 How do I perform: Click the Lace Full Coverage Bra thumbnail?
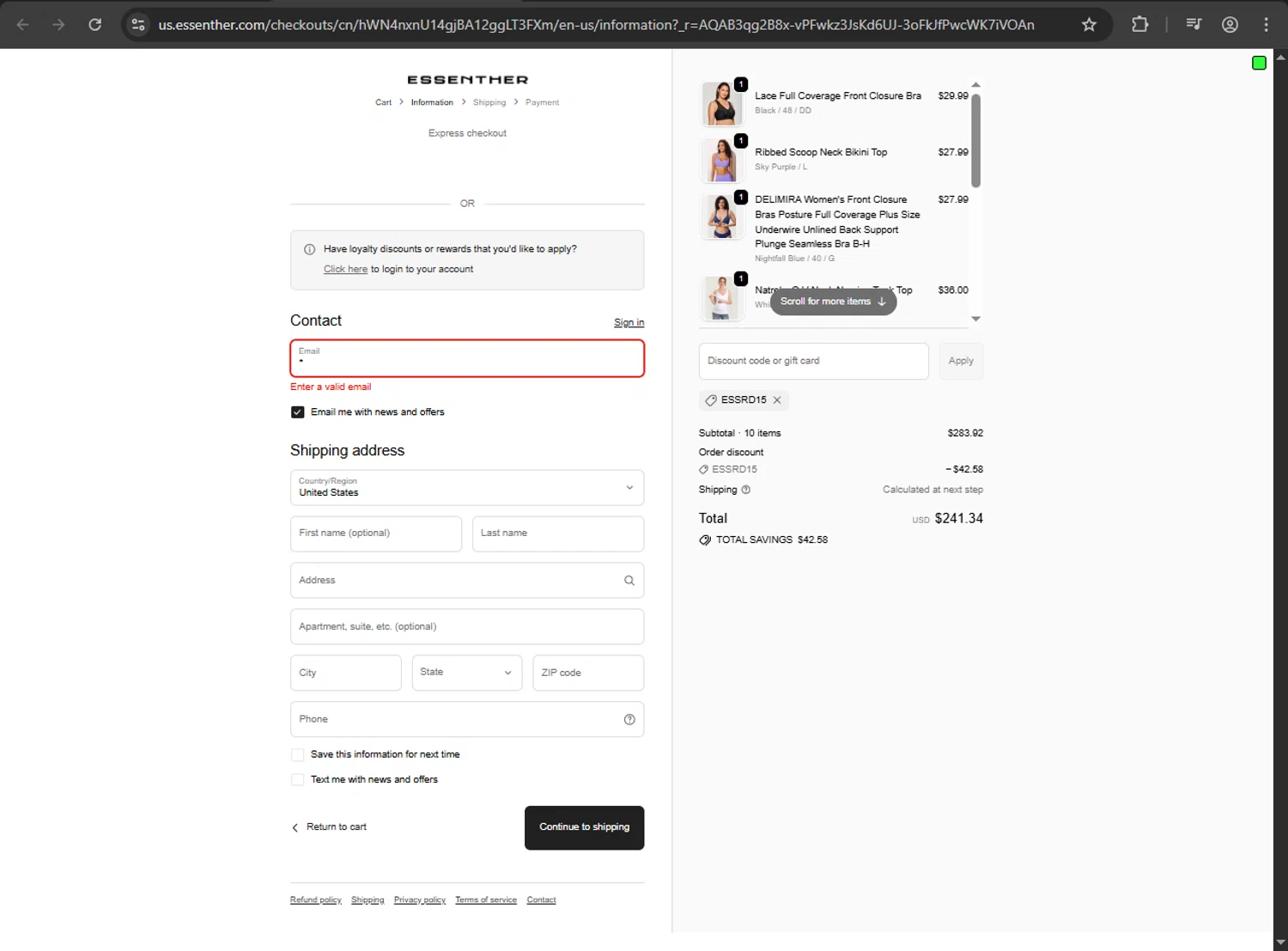pos(722,104)
